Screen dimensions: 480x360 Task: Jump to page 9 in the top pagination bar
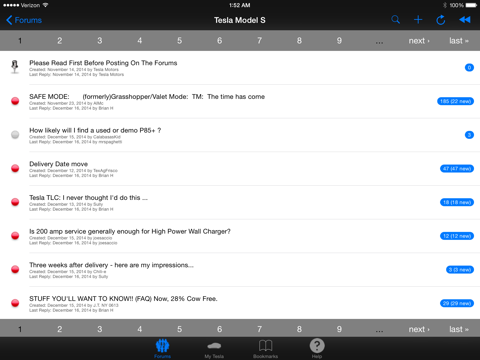point(339,41)
